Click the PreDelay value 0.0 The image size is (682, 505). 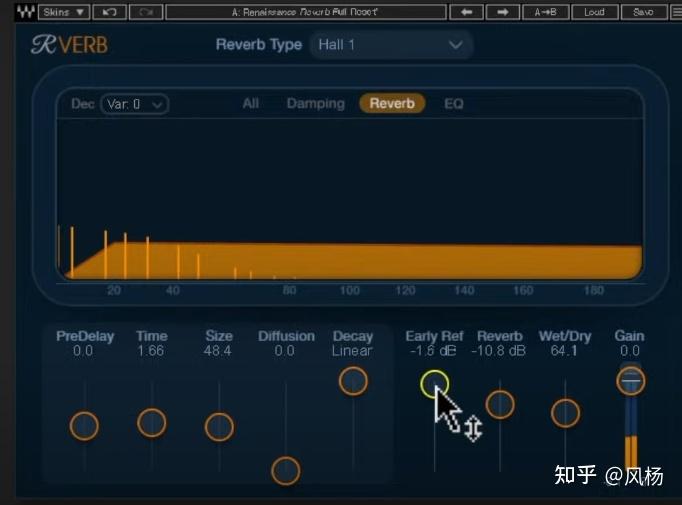point(83,351)
